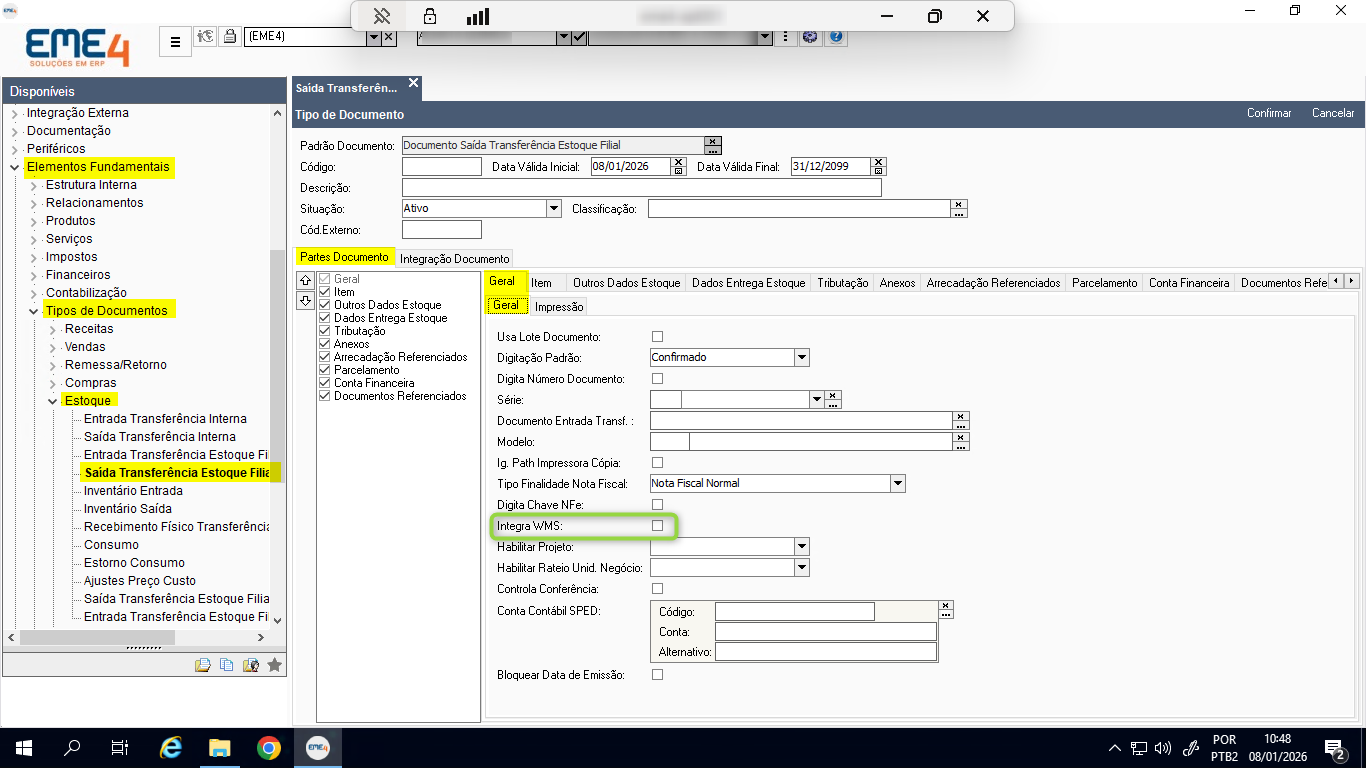Open the Digitação Padrão dropdown

802,357
